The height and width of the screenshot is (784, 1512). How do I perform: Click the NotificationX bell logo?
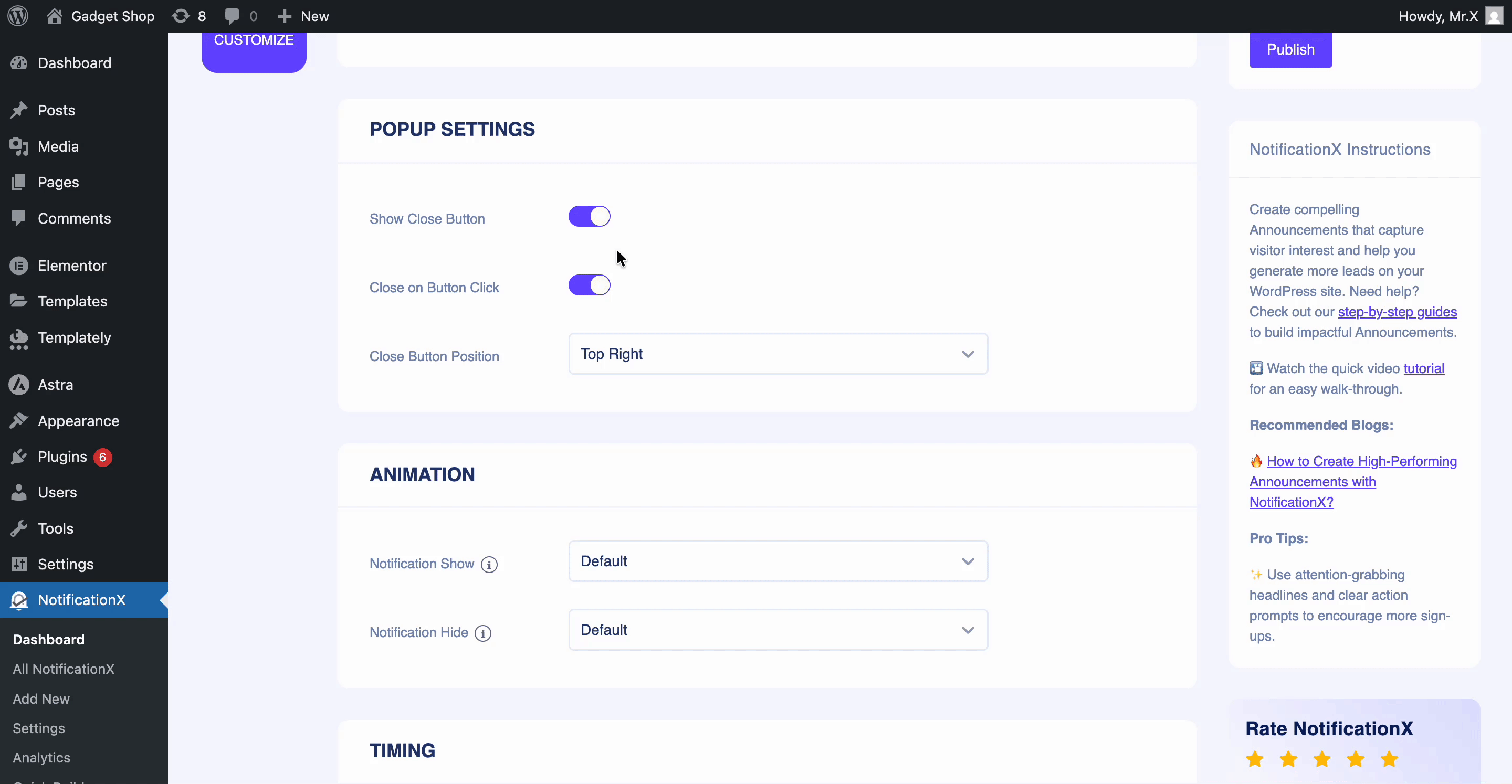19,600
